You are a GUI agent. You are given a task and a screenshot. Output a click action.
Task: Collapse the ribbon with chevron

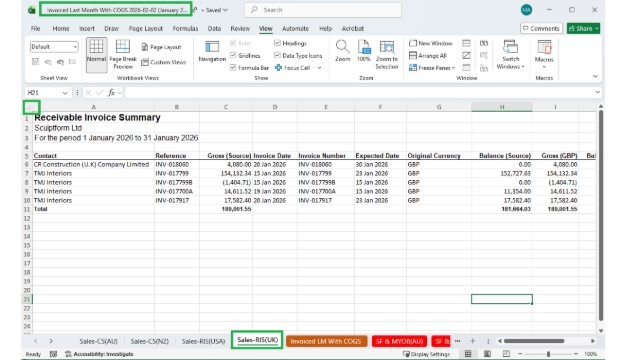point(595,76)
